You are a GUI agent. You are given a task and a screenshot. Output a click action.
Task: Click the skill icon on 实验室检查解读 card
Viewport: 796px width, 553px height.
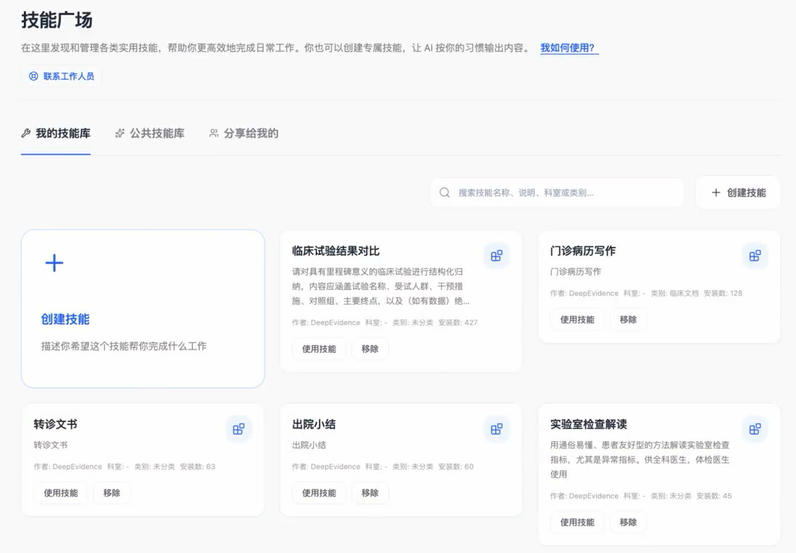(755, 429)
